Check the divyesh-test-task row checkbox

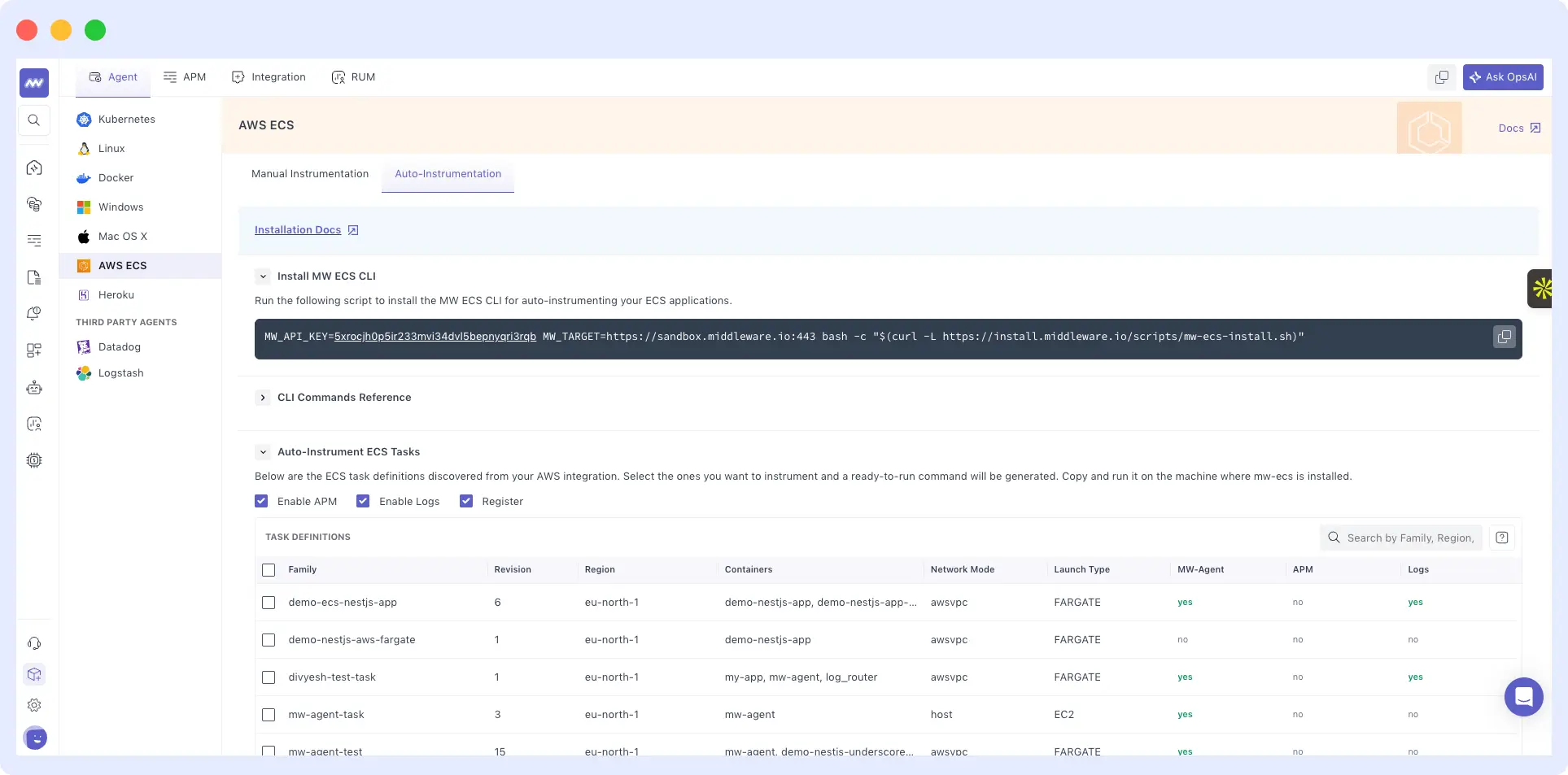click(269, 677)
